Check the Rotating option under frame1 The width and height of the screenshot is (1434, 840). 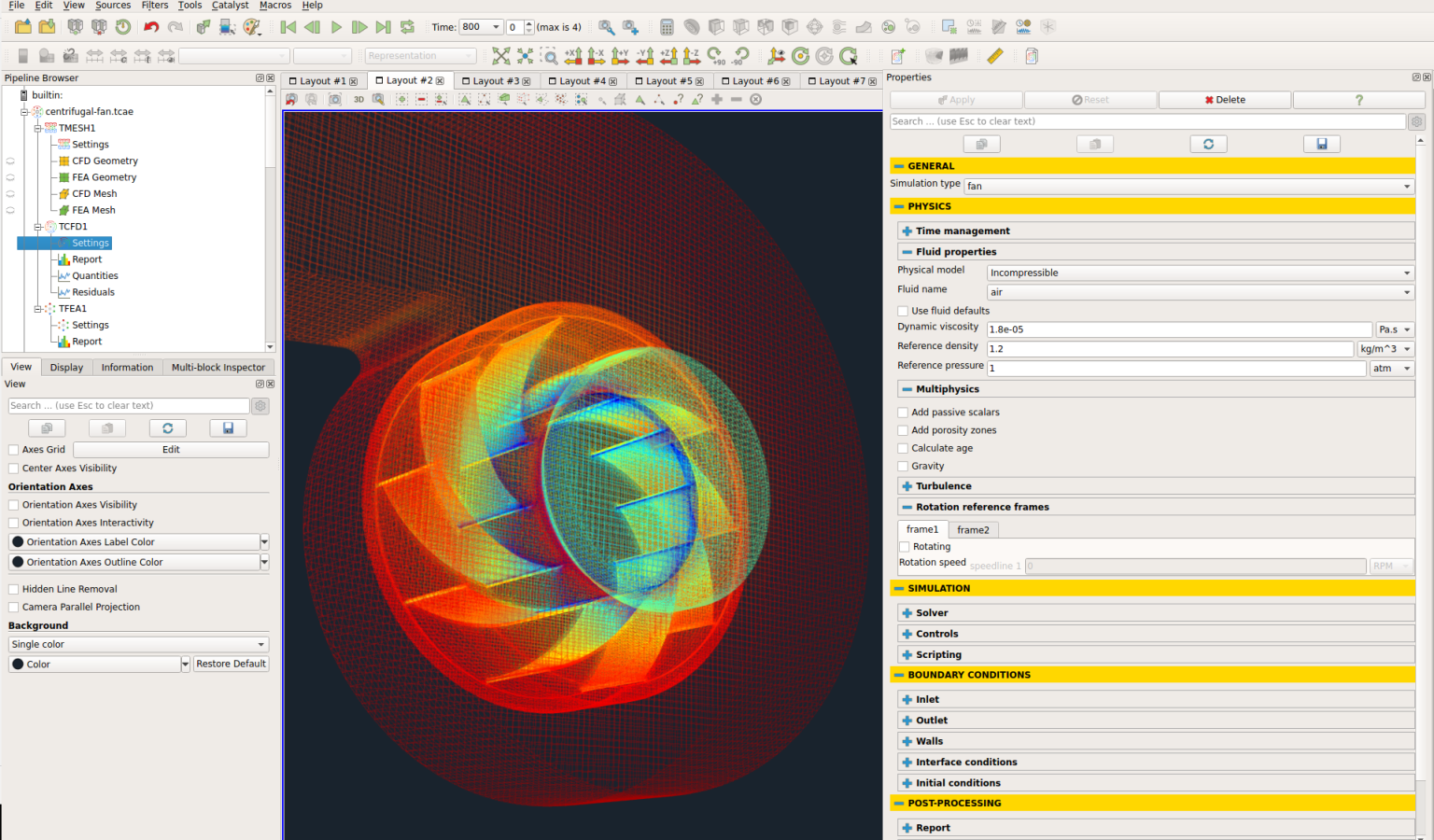tap(904, 546)
